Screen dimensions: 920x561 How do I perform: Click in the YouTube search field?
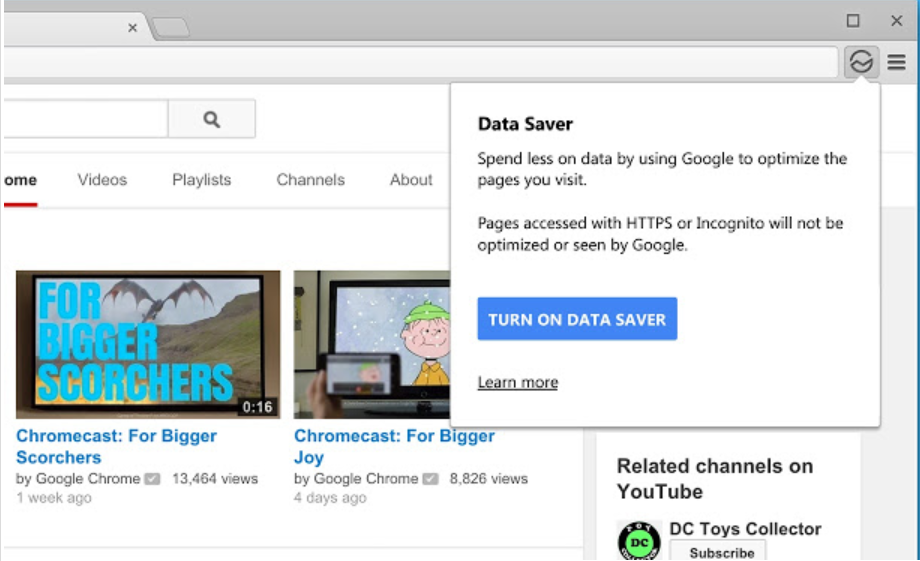pos(86,119)
